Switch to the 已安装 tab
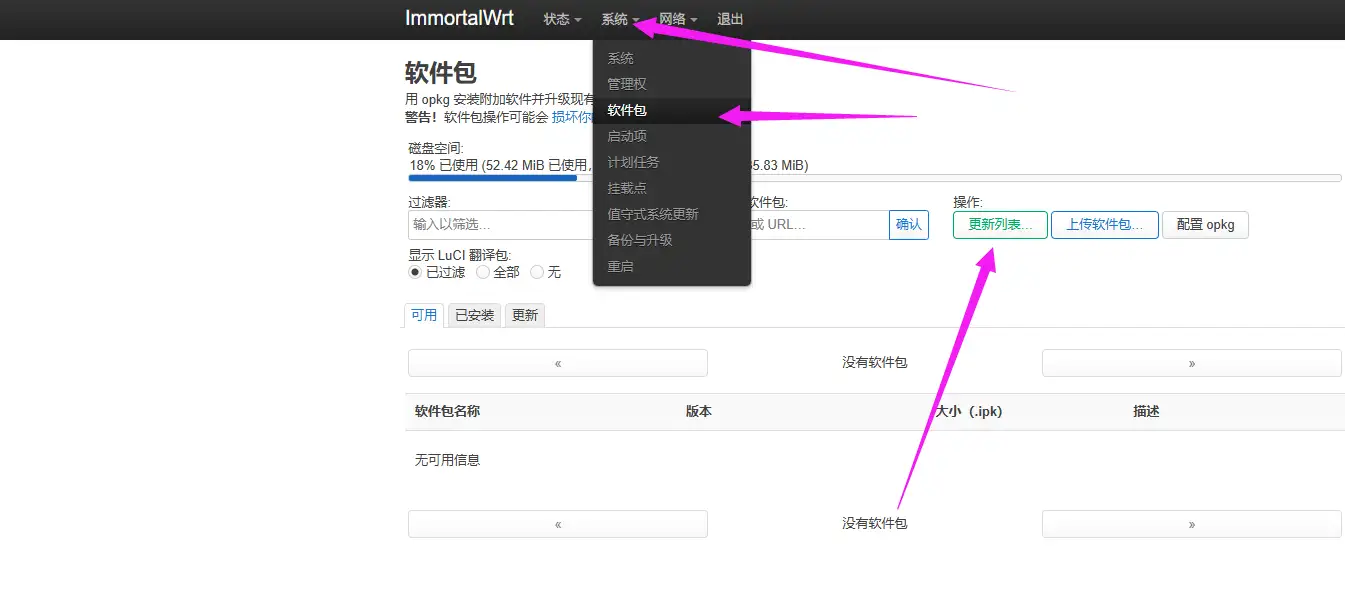Image resolution: width=1345 pixels, height=615 pixels. (x=473, y=314)
